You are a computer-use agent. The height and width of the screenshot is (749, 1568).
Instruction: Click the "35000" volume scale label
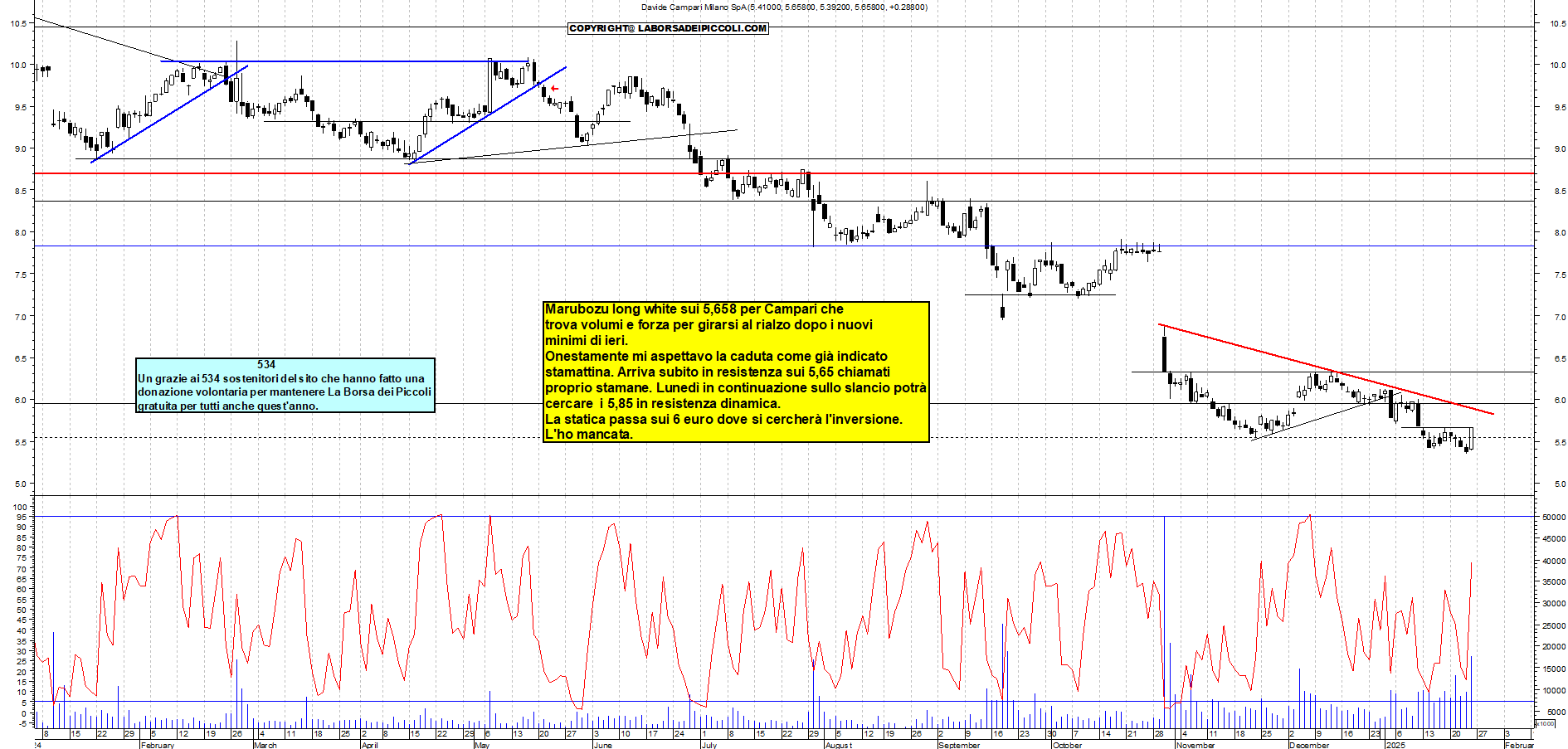tap(1554, 582)
